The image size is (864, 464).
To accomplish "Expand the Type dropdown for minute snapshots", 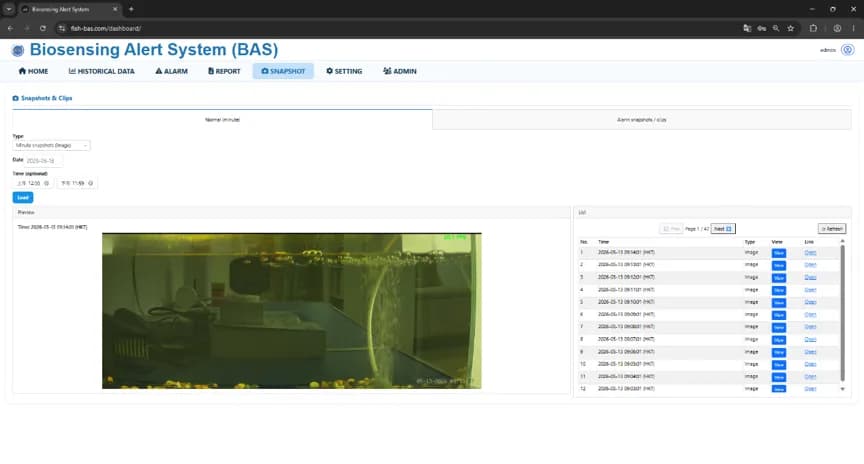I will click(x=51, y=145).
